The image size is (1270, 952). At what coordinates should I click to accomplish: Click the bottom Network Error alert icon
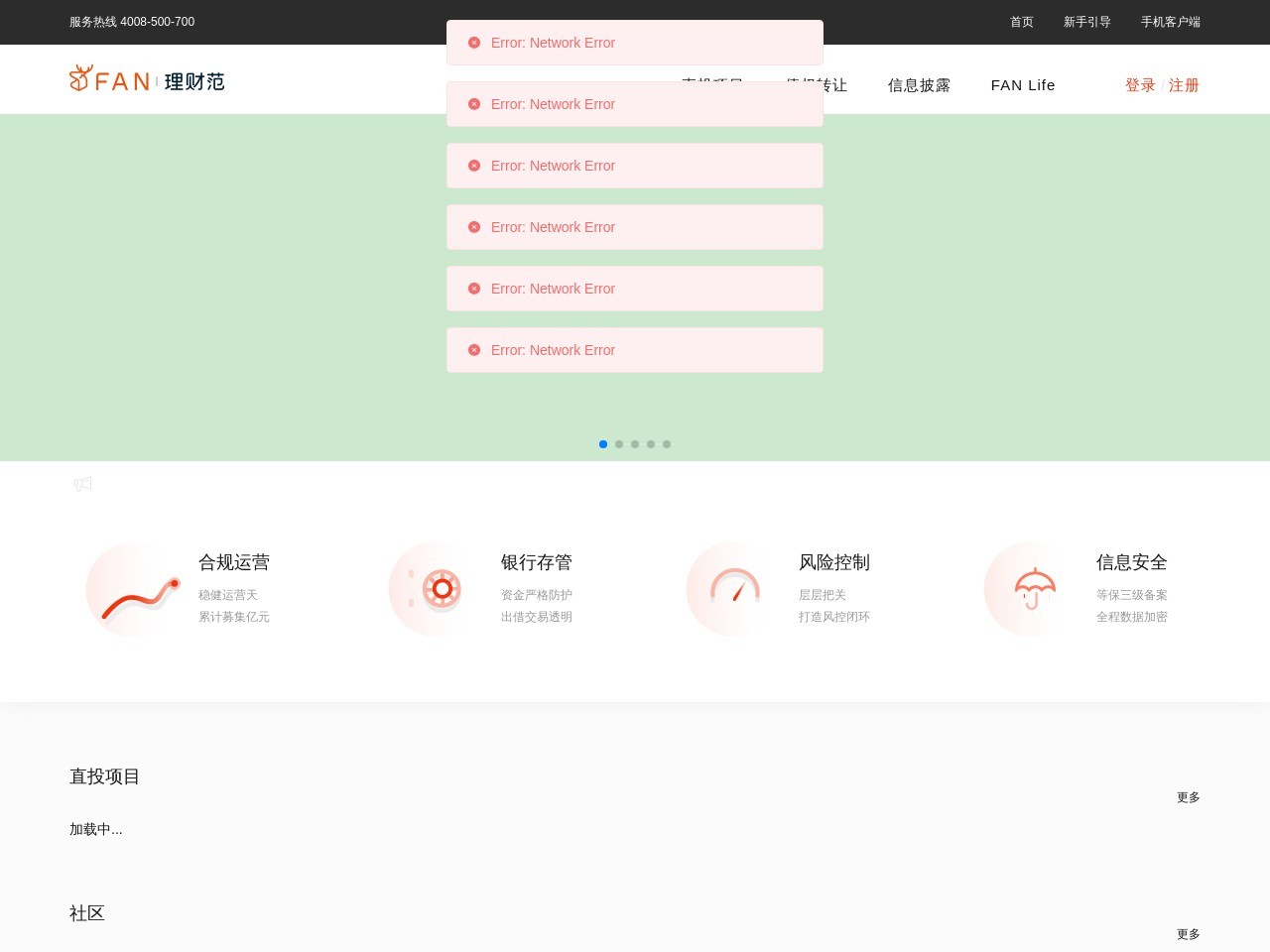(x=474, y=350)
